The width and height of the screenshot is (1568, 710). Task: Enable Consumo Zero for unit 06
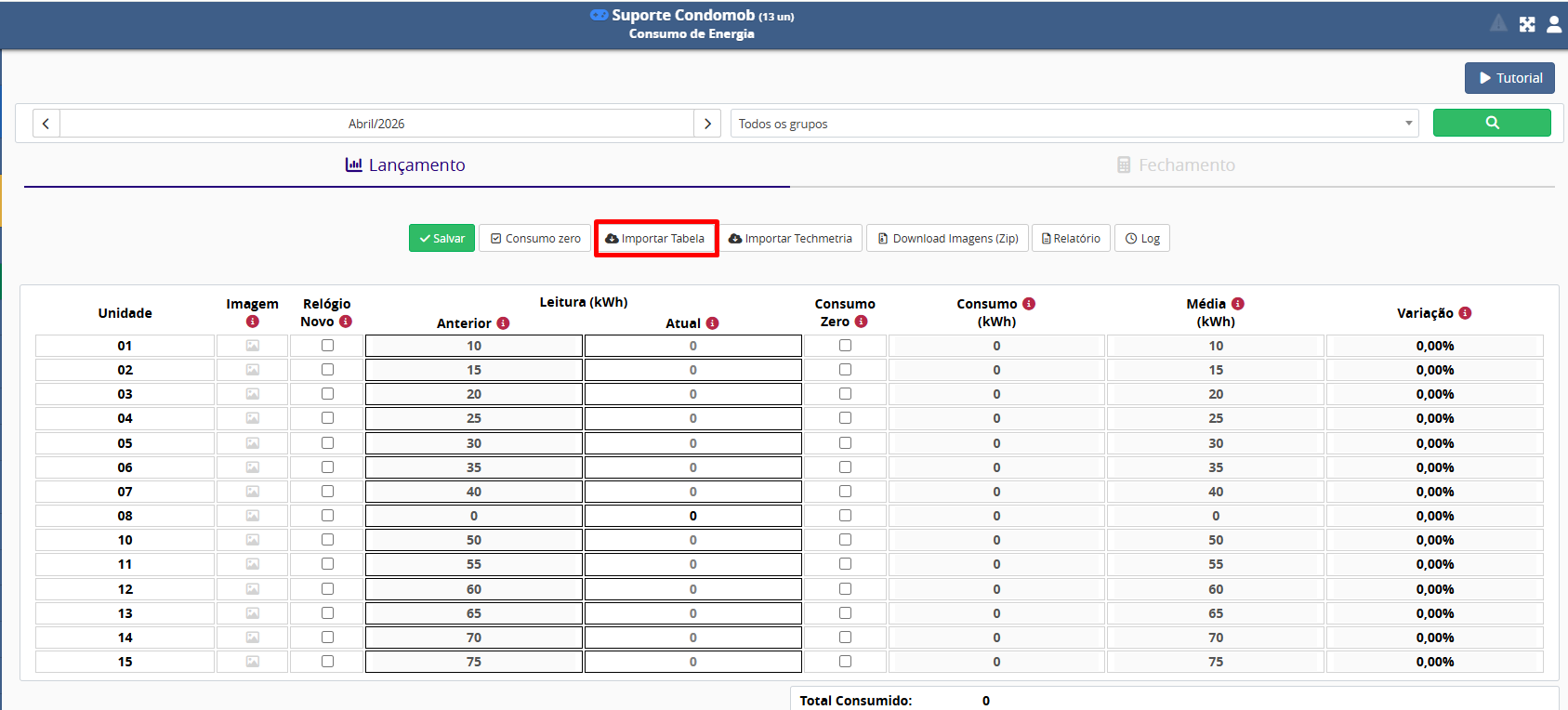(x=845, y=467)
